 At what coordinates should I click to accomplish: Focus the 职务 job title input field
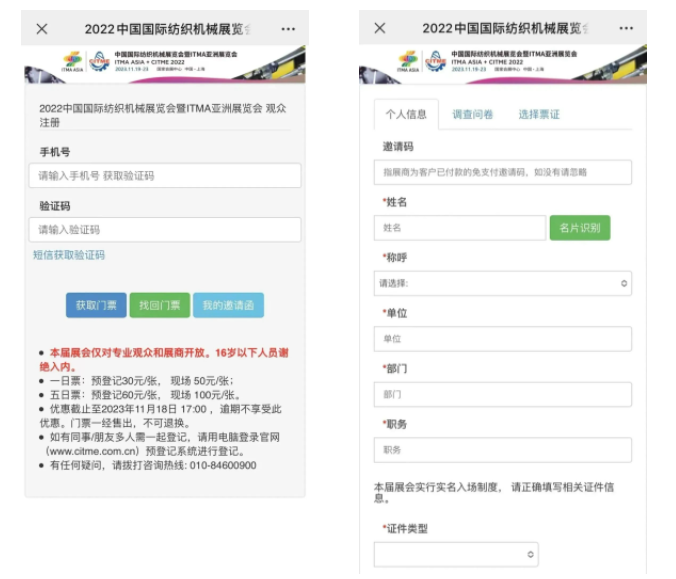coord(503,450)
